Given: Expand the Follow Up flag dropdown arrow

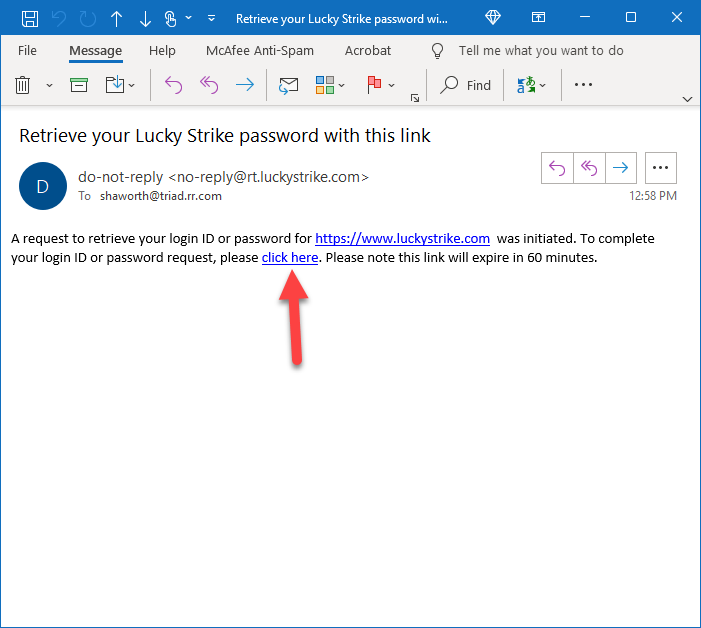Looking at the screenshot, I should (392, 85).
